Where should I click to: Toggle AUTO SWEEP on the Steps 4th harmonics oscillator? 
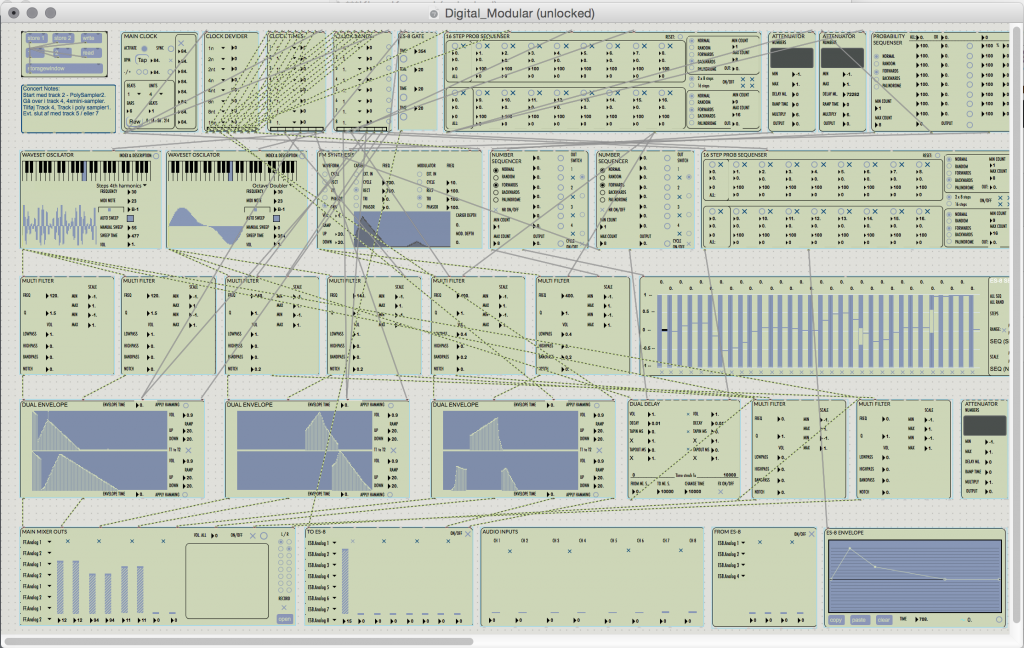coord(131,218)
